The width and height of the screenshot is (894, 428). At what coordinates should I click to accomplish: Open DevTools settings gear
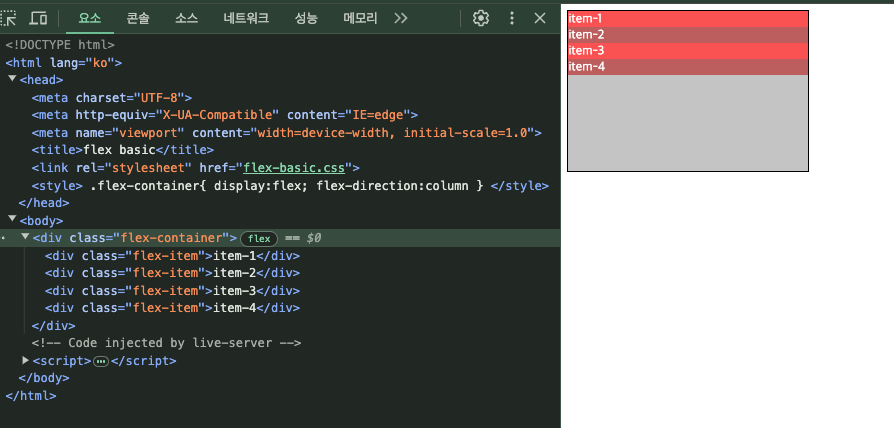click(x=481, y=18)
